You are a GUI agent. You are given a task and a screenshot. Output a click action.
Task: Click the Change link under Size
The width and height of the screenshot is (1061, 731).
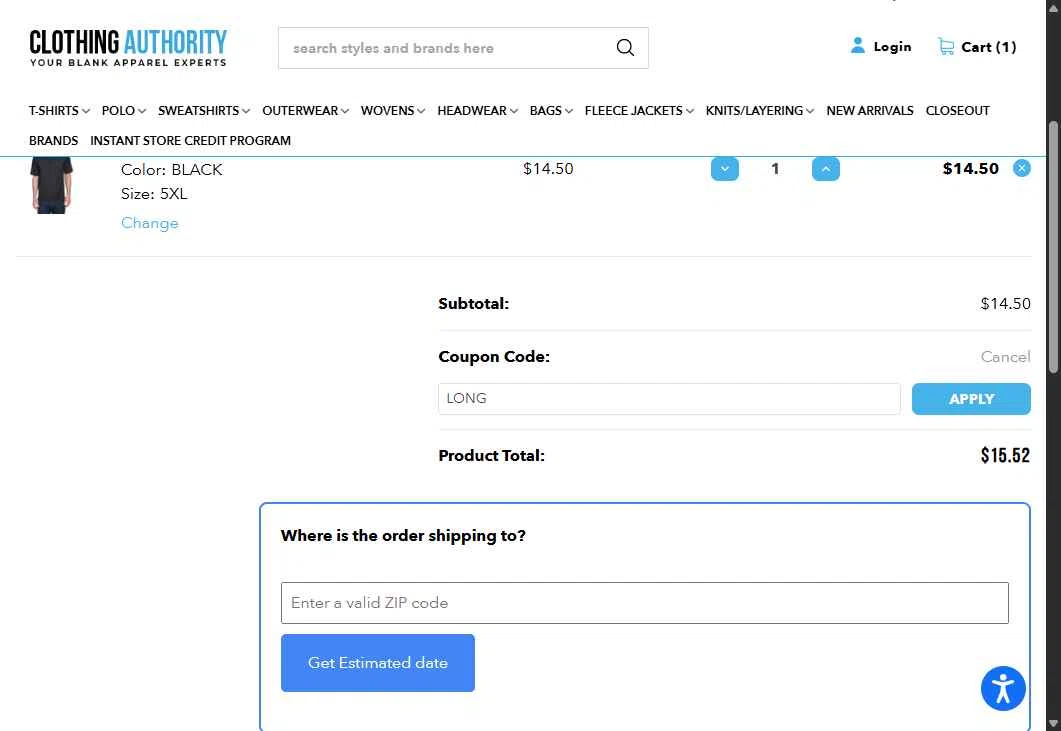pyautogui.click(x=150, y=223)
